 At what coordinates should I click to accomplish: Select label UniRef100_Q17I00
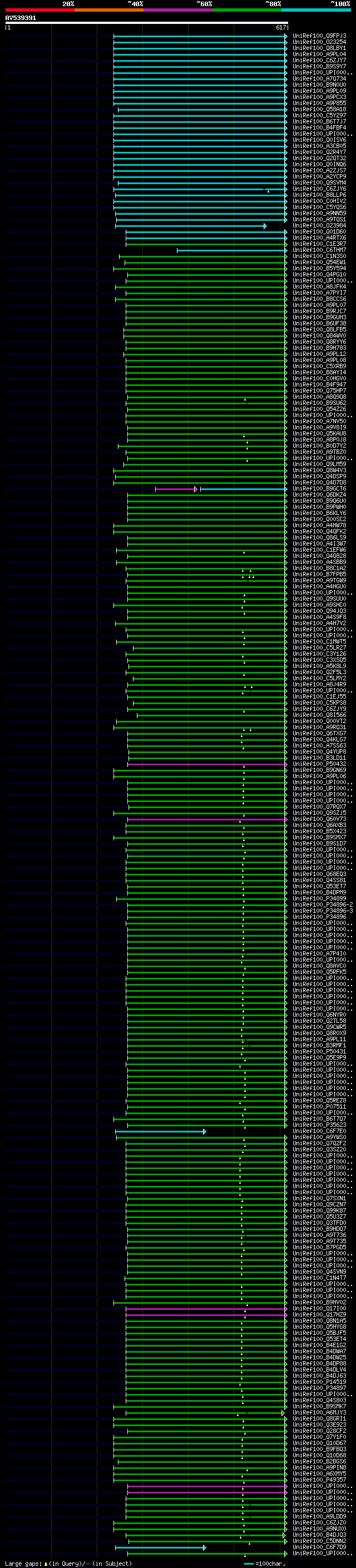pos(319,1308)
